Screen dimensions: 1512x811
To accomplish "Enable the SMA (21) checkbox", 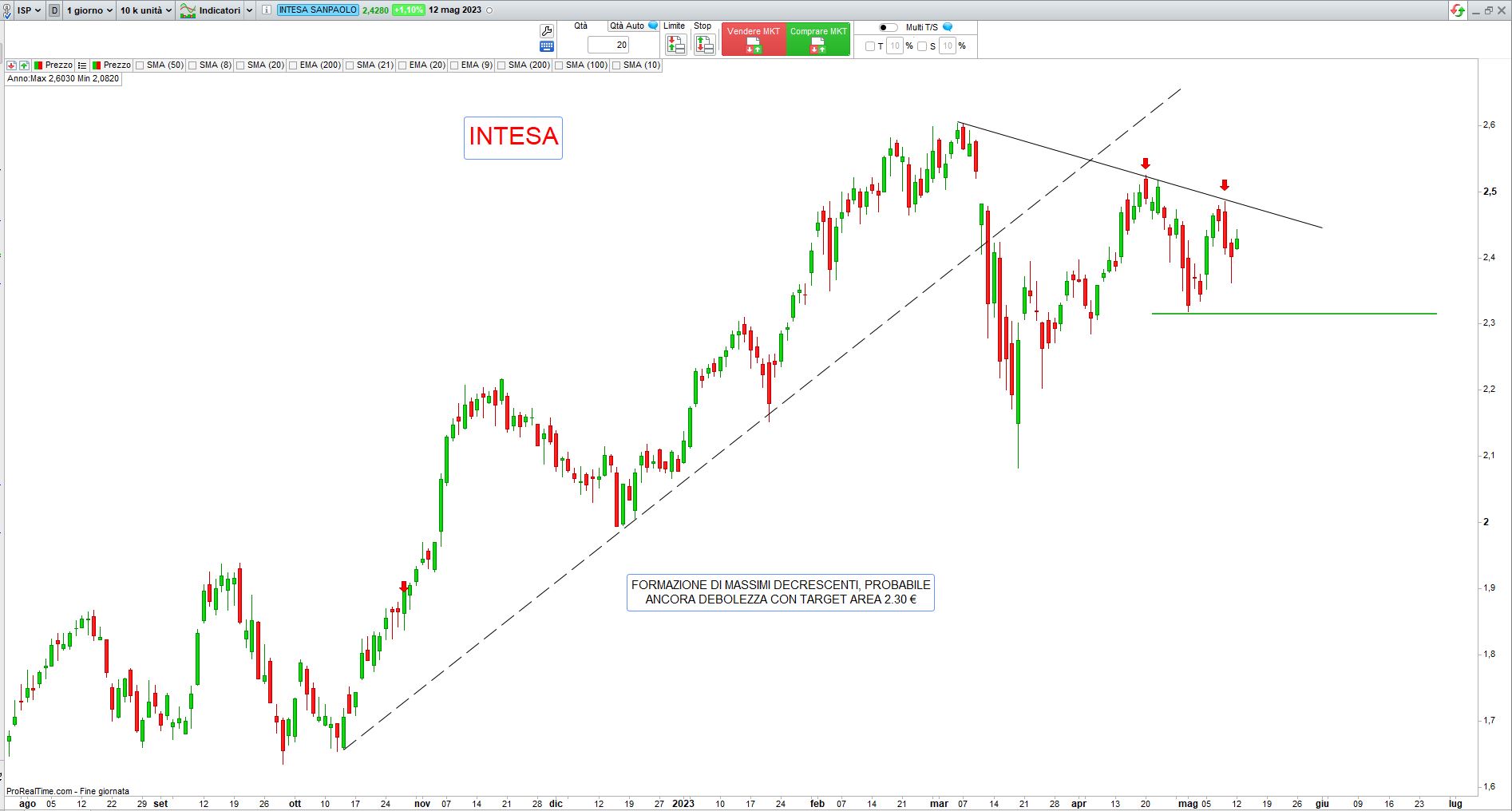I will [350, 65].
